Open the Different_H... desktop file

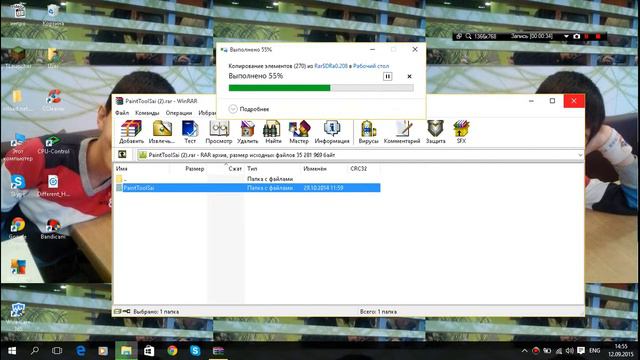(x=53, y=186)
